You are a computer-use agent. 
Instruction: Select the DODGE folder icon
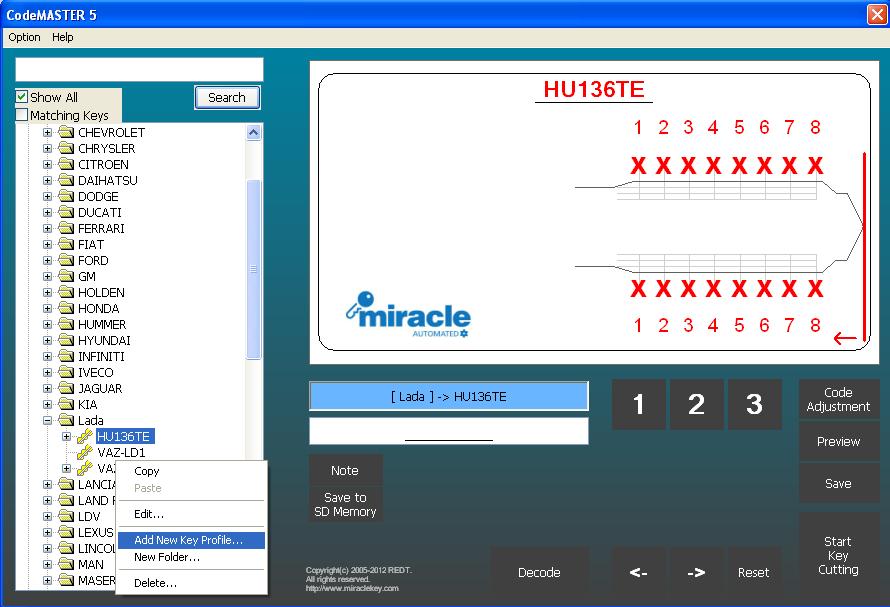(66, 196)
